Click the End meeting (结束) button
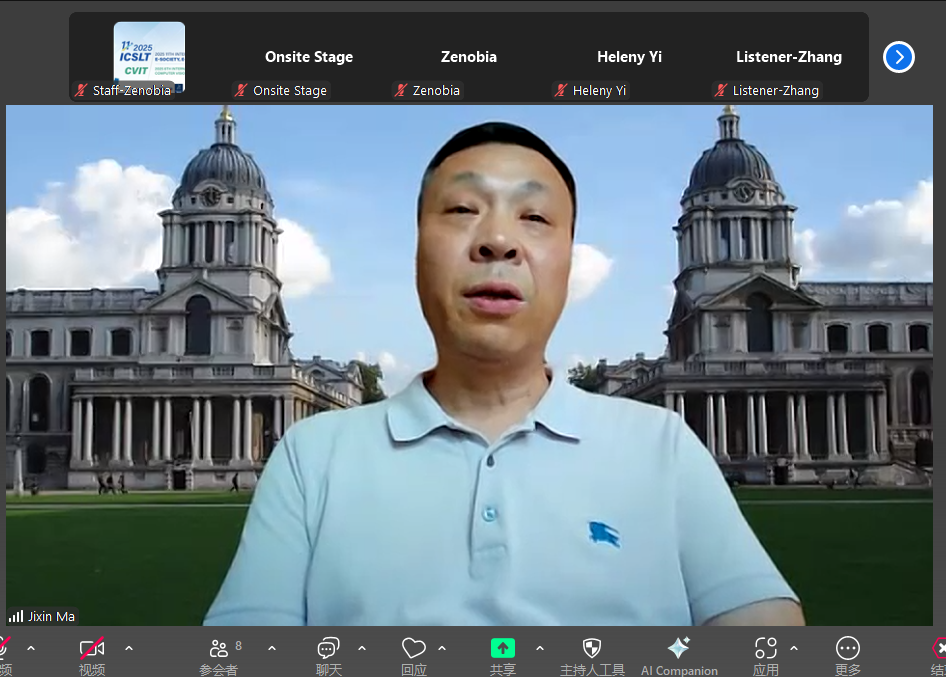 [x=938, y=649]
